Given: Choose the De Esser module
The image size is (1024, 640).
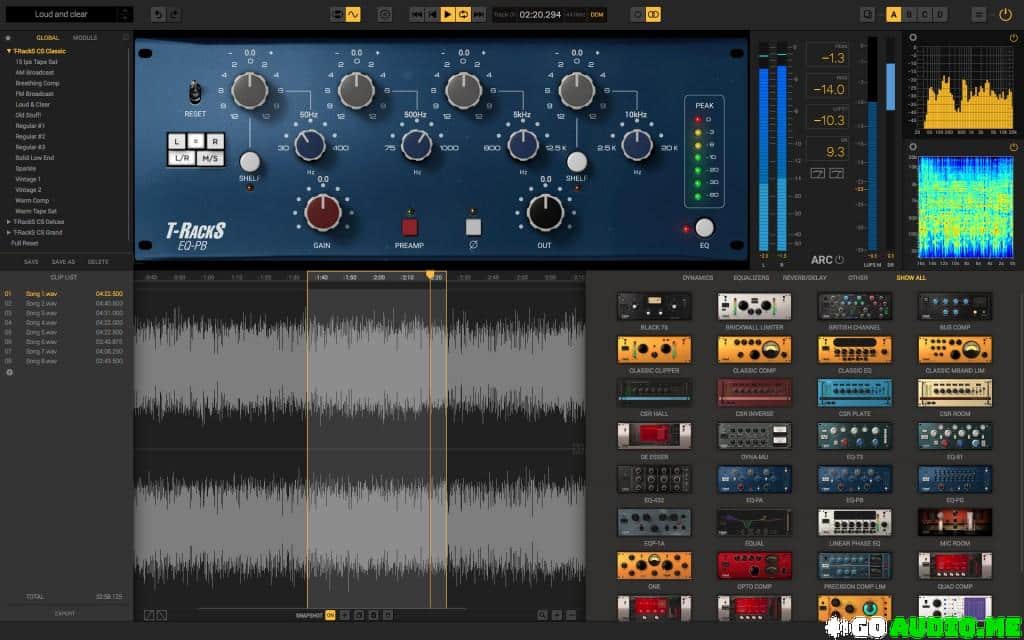Looking at the screenshot, I should (654, 436).
